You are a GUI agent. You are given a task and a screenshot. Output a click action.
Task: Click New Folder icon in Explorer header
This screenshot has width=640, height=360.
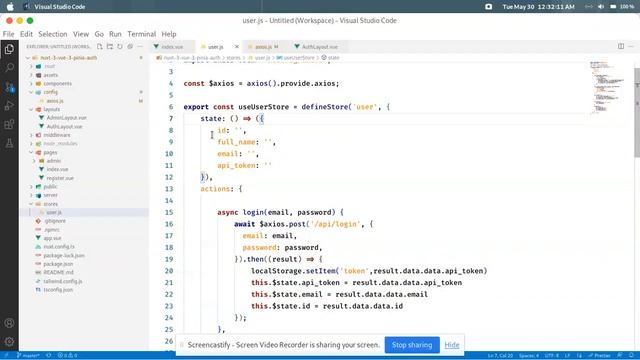coord(110,47)
